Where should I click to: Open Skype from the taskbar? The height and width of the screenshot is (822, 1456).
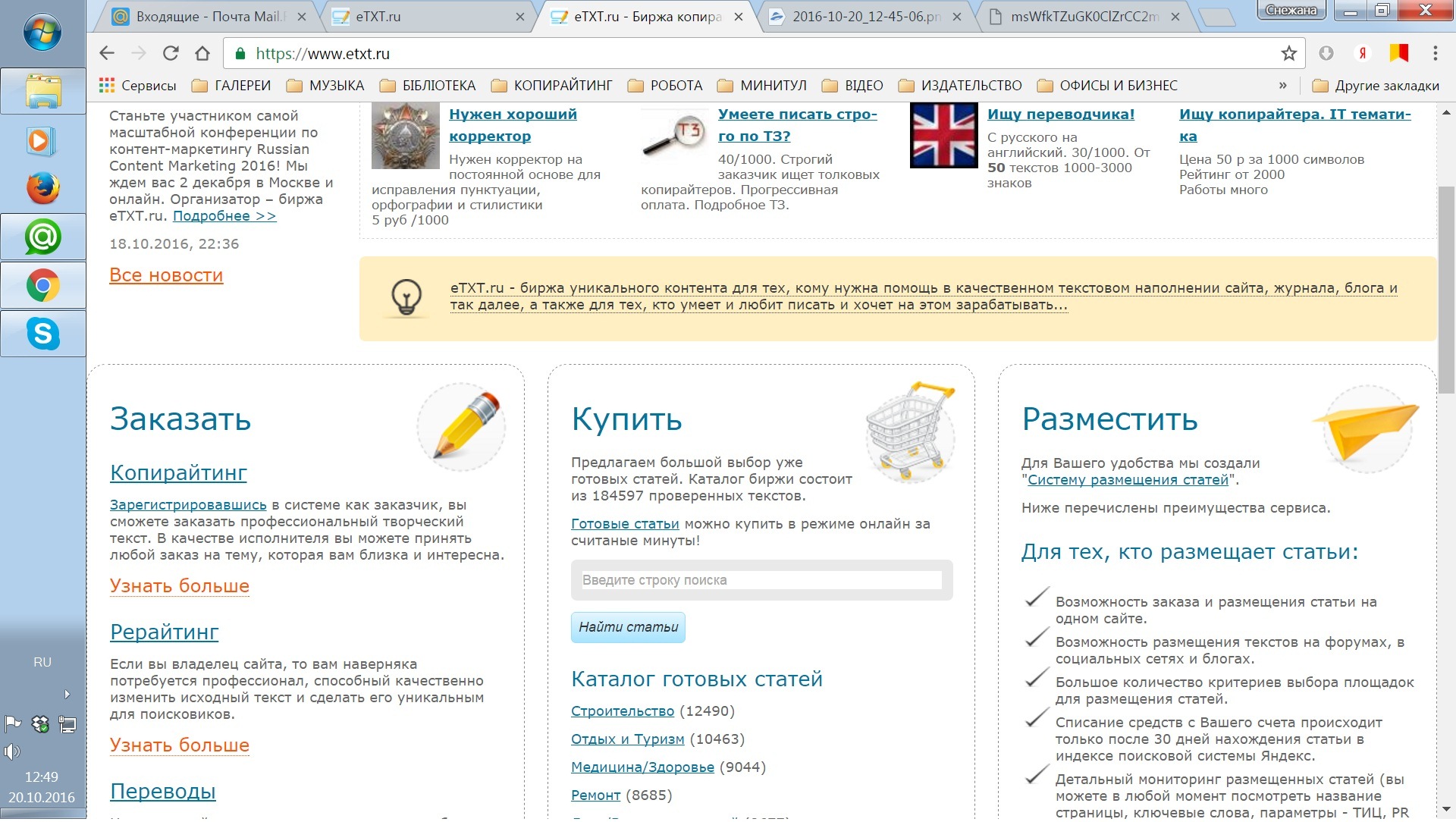click(43, 334)
